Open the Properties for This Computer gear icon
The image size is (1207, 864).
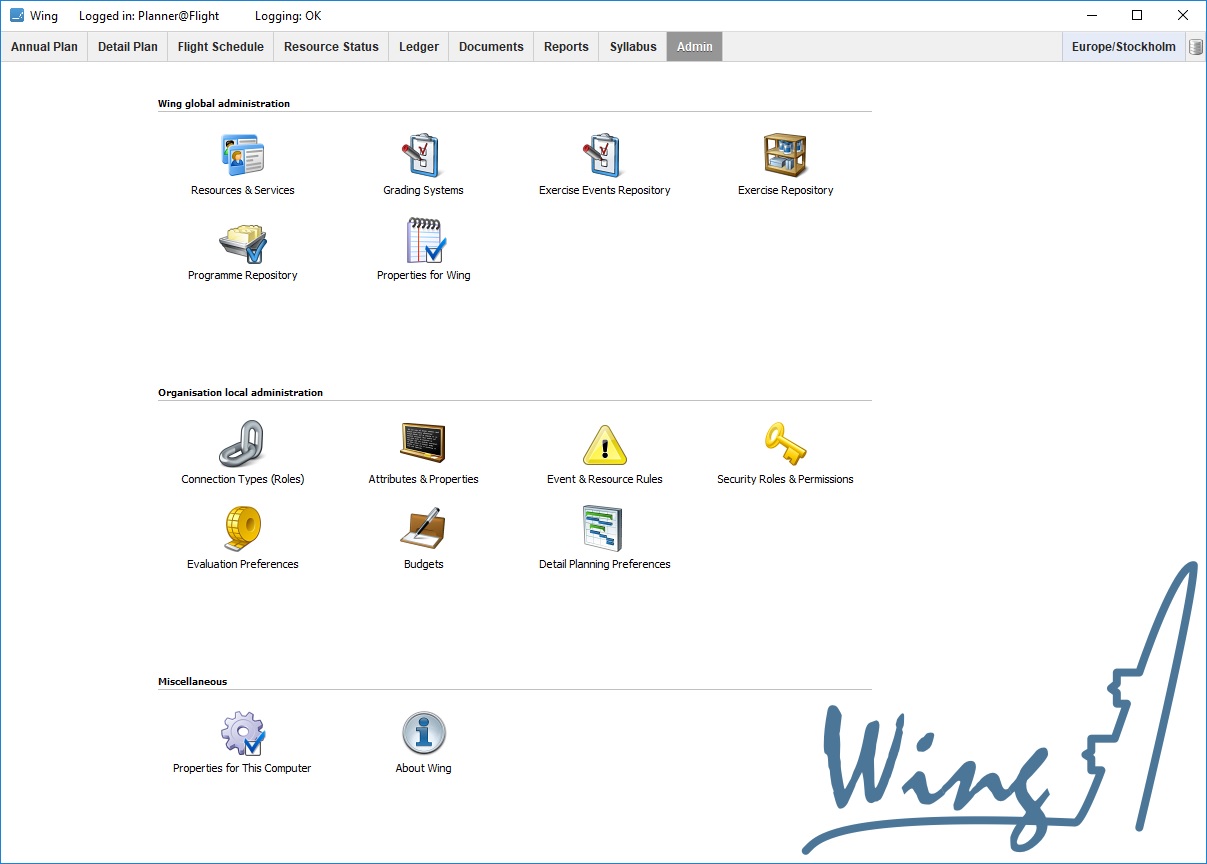[242, 733]
